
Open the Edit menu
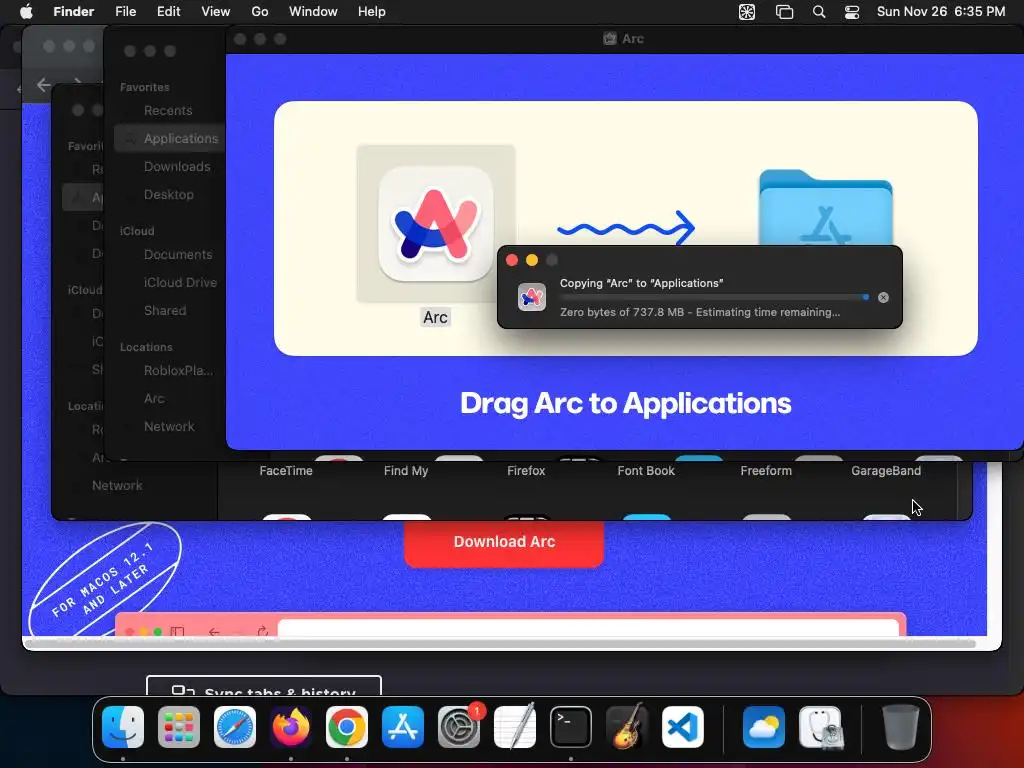point(168,12)
